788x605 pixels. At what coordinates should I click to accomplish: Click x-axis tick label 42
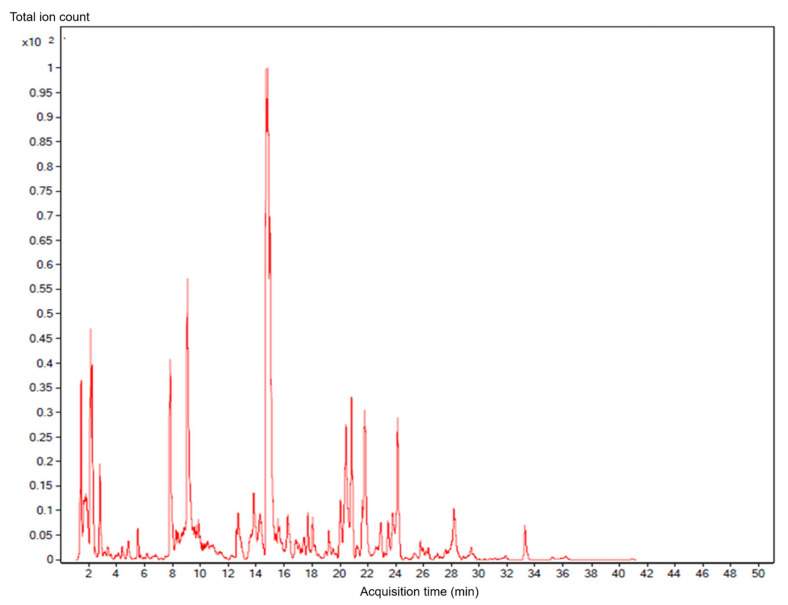(646, 573)
